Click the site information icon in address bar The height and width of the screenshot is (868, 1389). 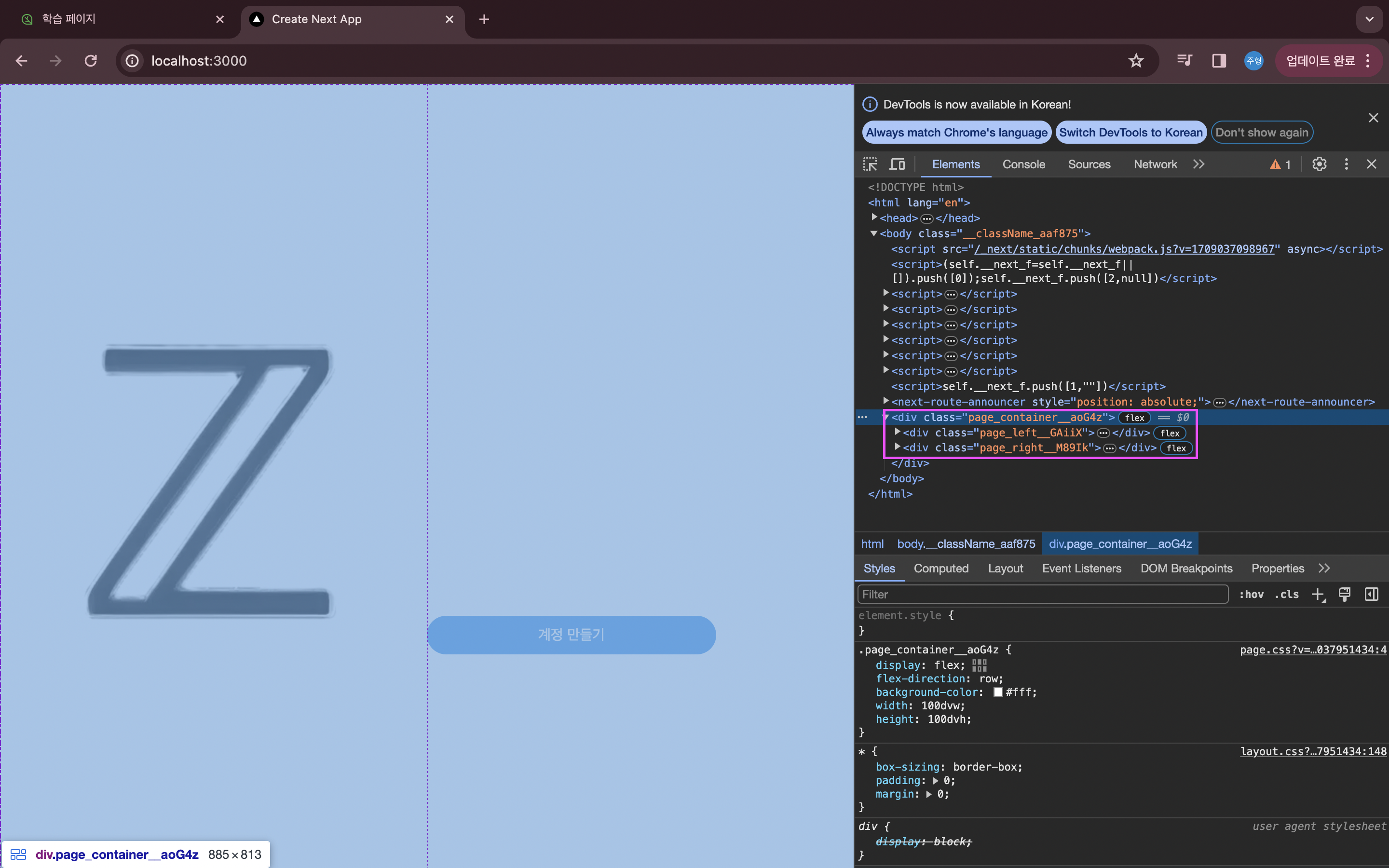click(x=133, y=61)
